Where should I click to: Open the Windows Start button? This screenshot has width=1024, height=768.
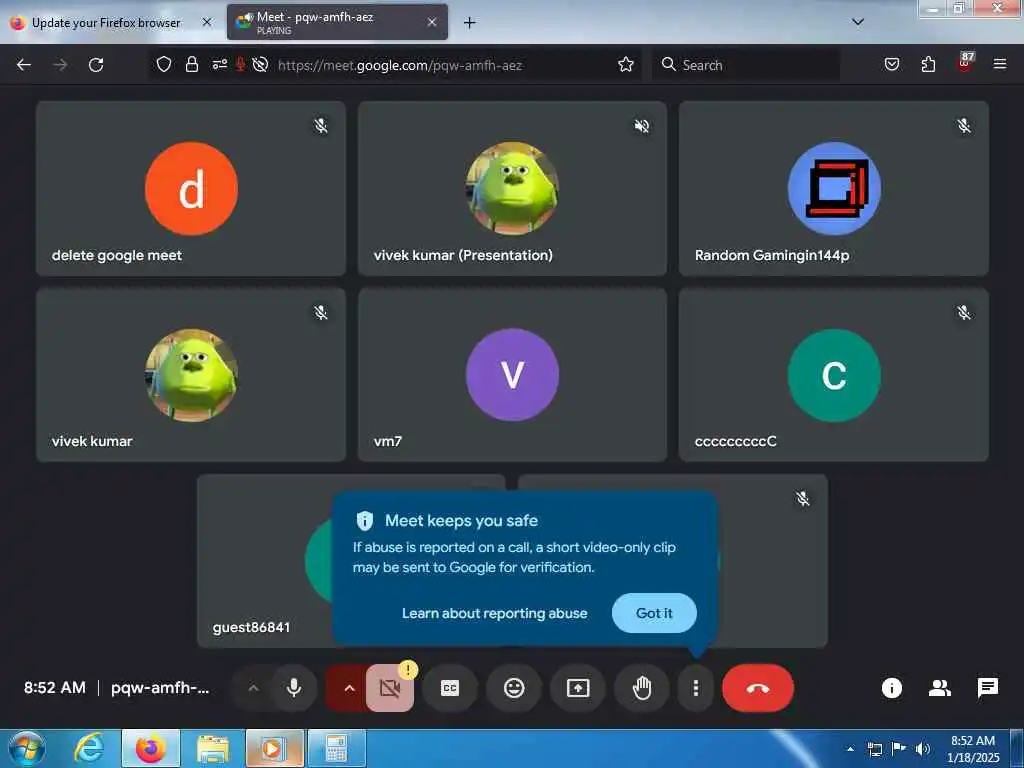(26, 748)
